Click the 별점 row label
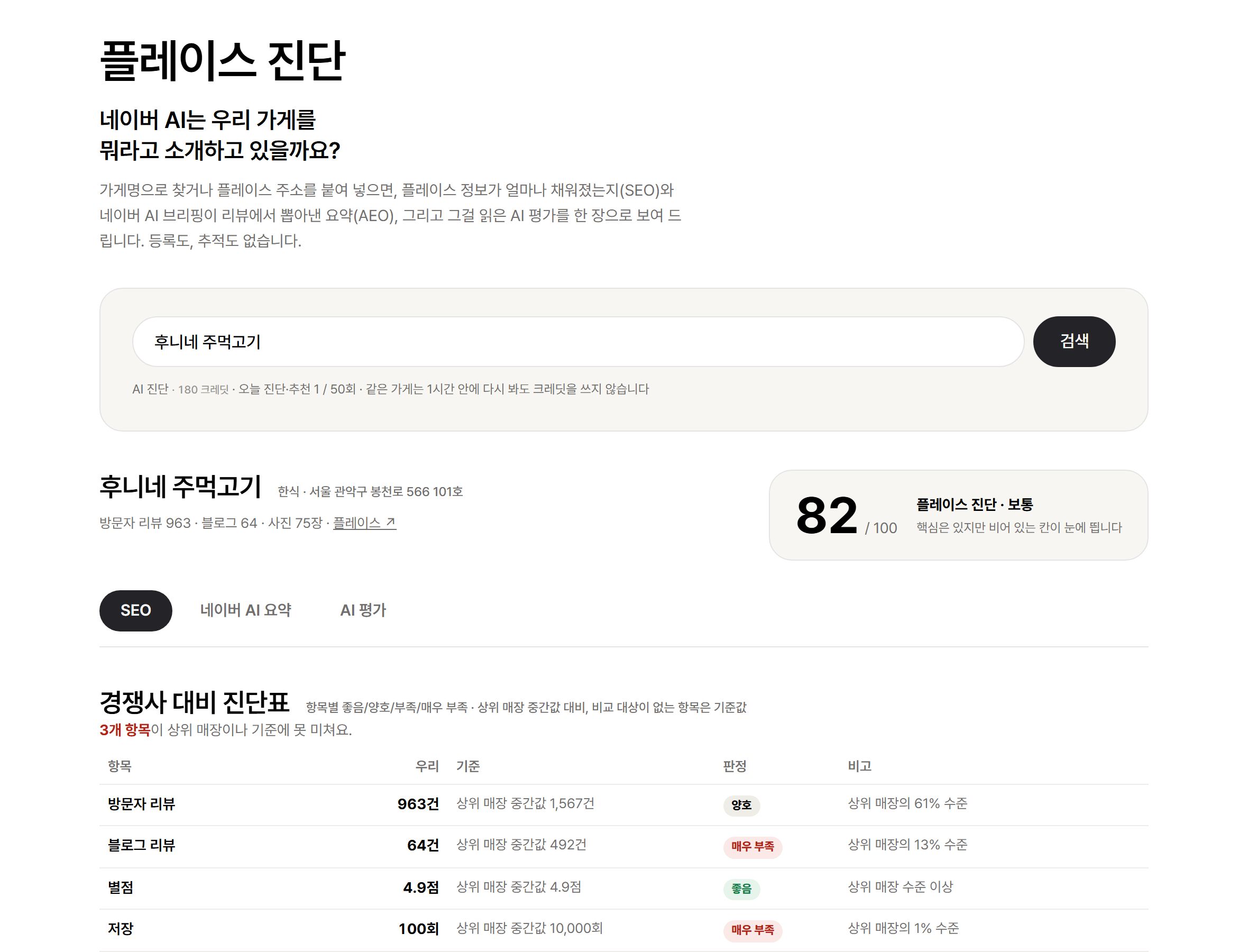The image size is (1248, 952). (x=121, y=887)
